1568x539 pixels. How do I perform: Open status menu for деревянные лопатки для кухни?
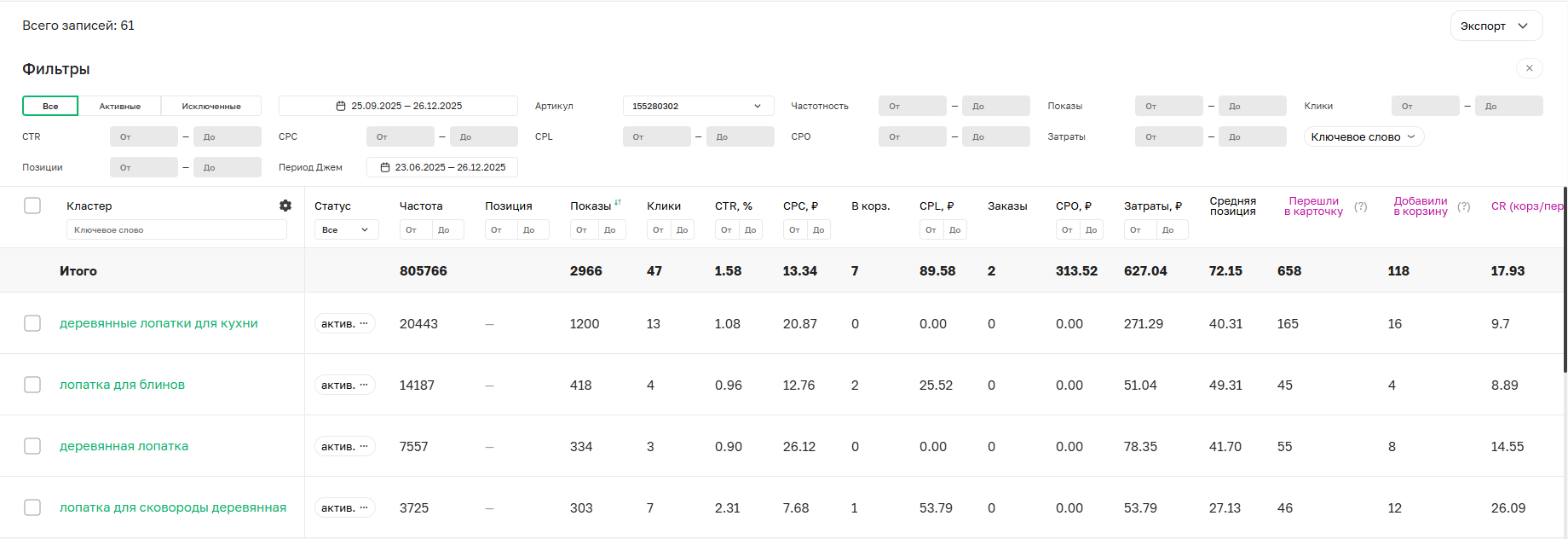coord(345,323)
